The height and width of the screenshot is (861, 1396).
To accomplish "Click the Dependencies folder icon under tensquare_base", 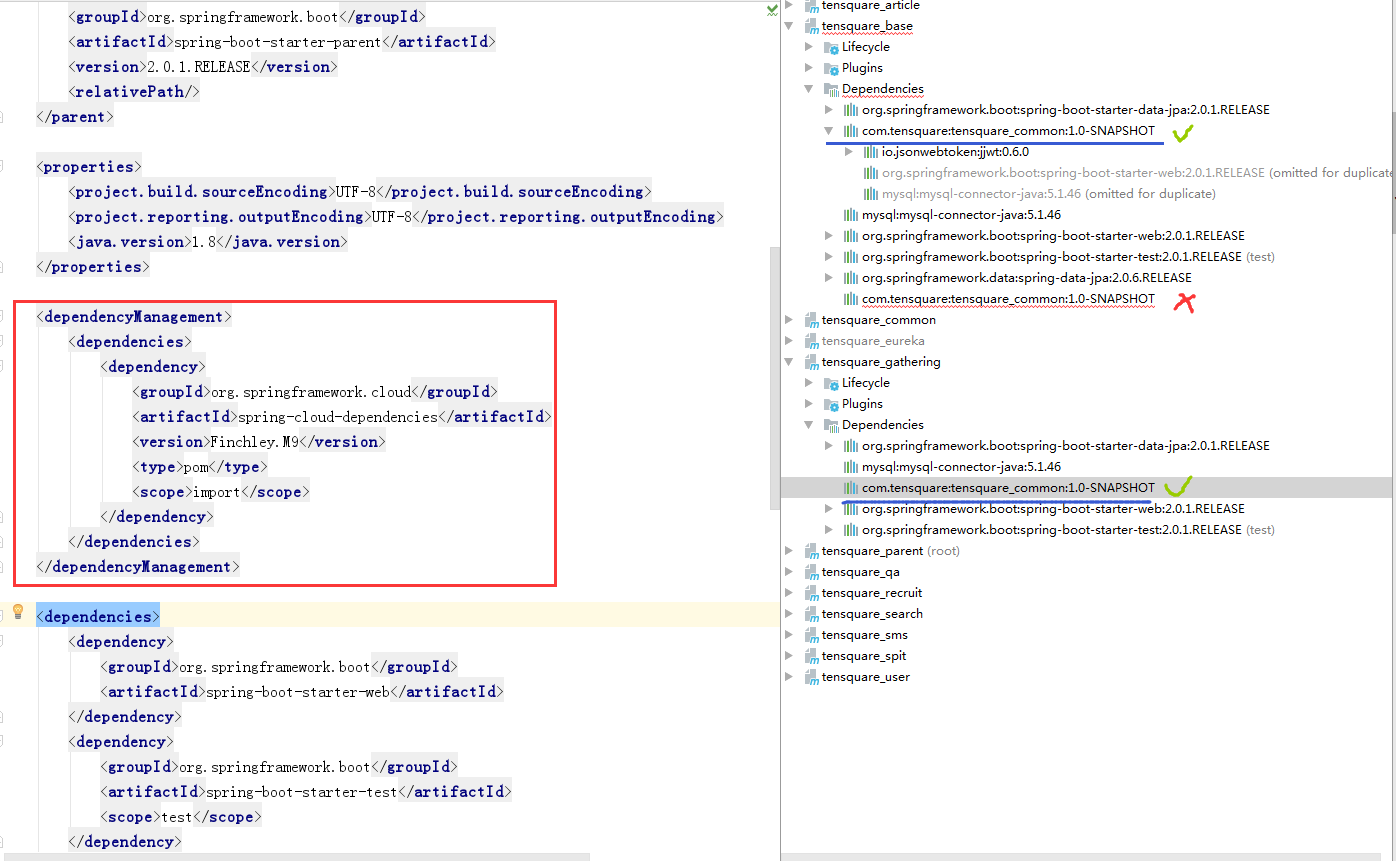I will [832, 89].
